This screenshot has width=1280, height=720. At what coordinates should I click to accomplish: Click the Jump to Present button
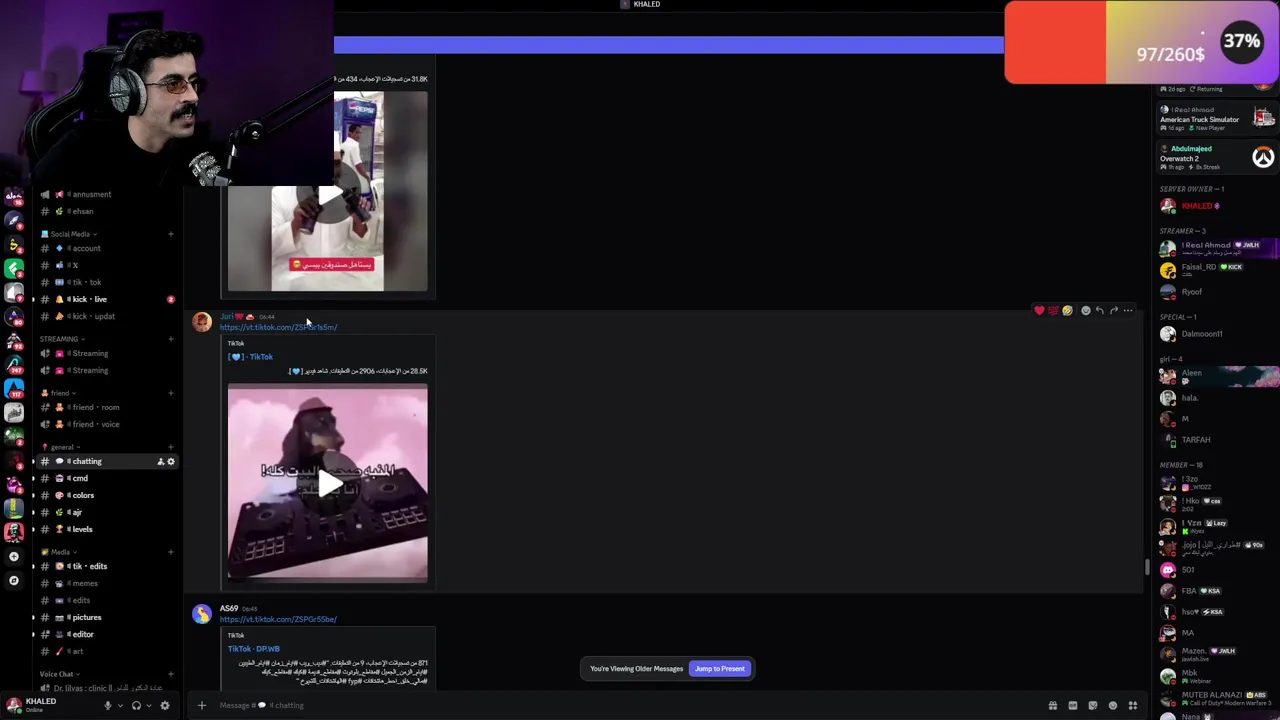tap(720, 669)
